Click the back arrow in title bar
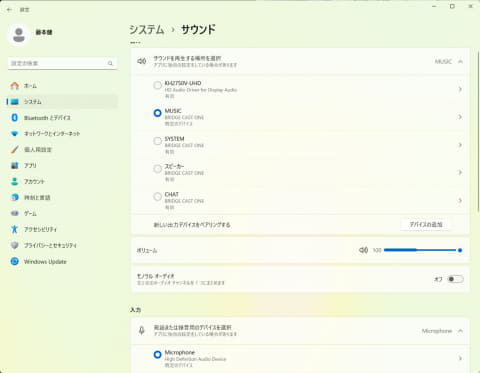480x373 pixels. [9, 10]
